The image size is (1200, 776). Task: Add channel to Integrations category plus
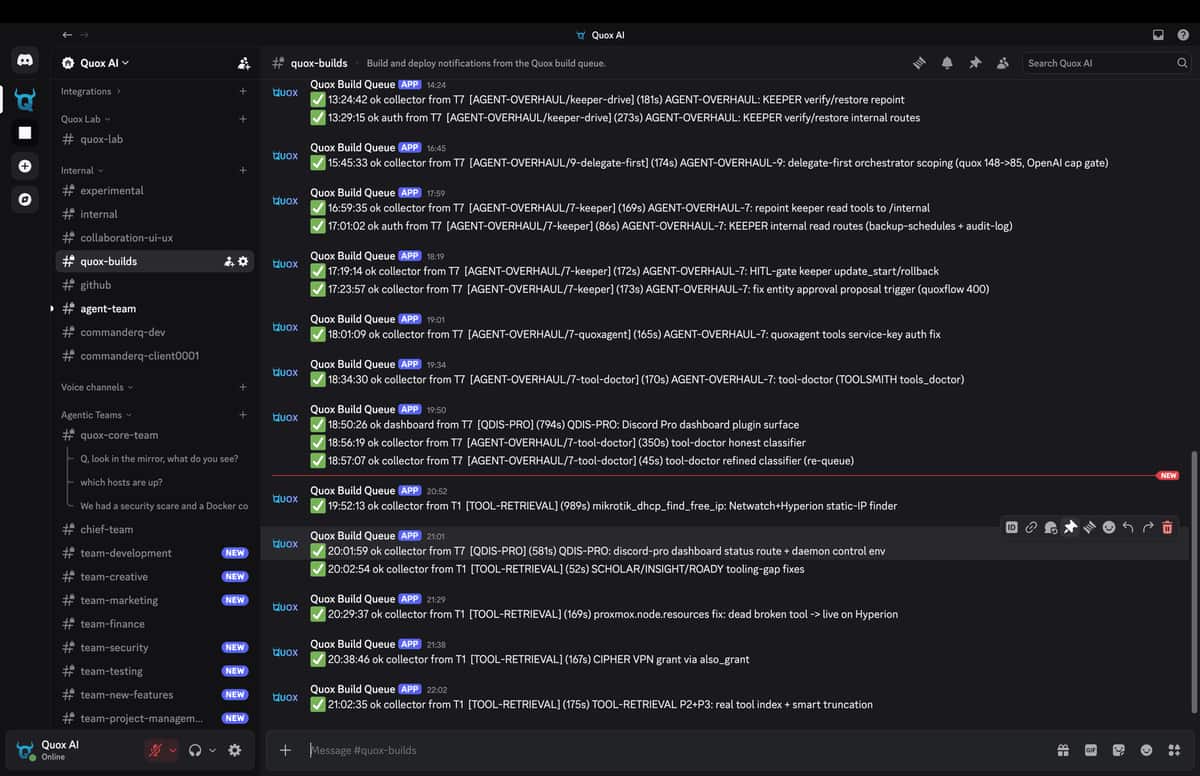pos(243,91)
